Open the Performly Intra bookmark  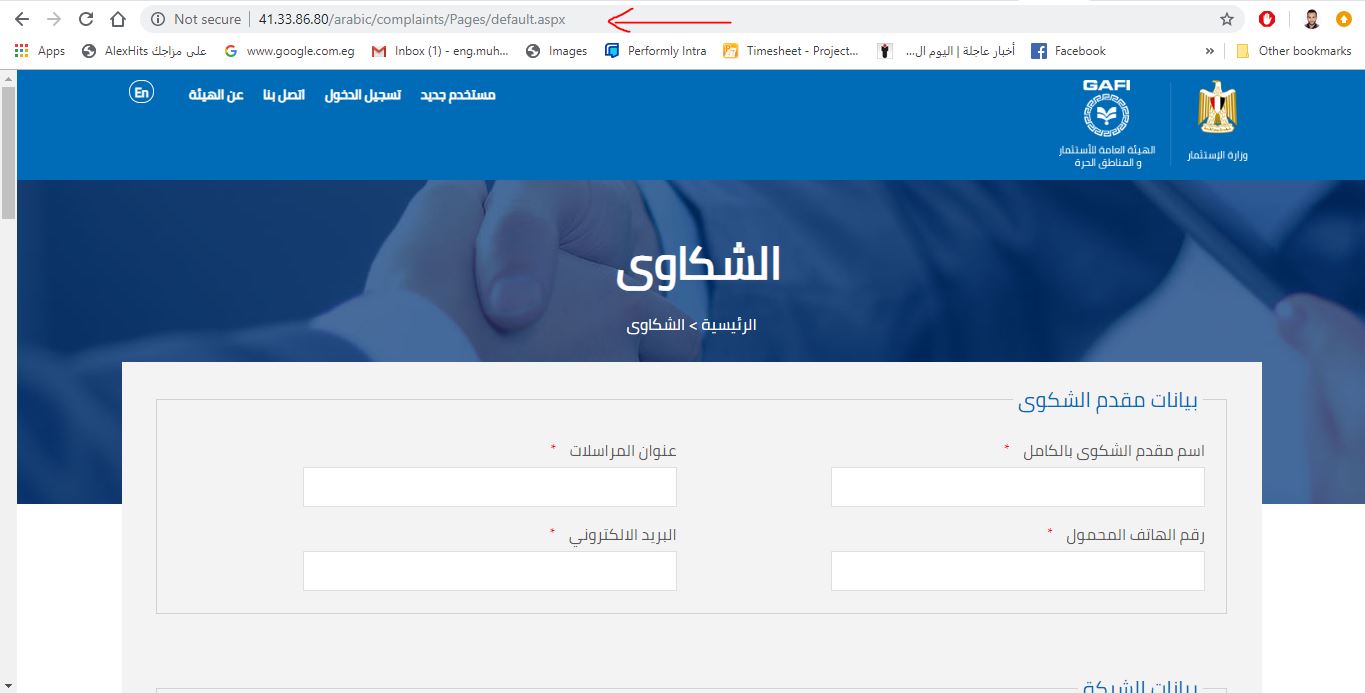(x=656, y=51)
